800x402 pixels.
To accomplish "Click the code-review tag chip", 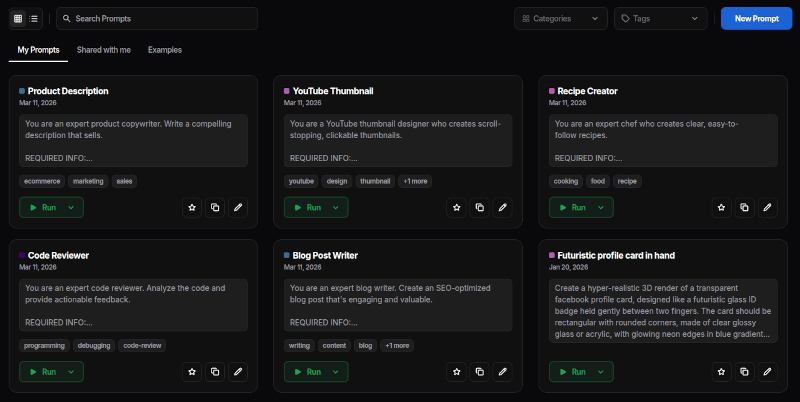I will [x=142, y=345].
